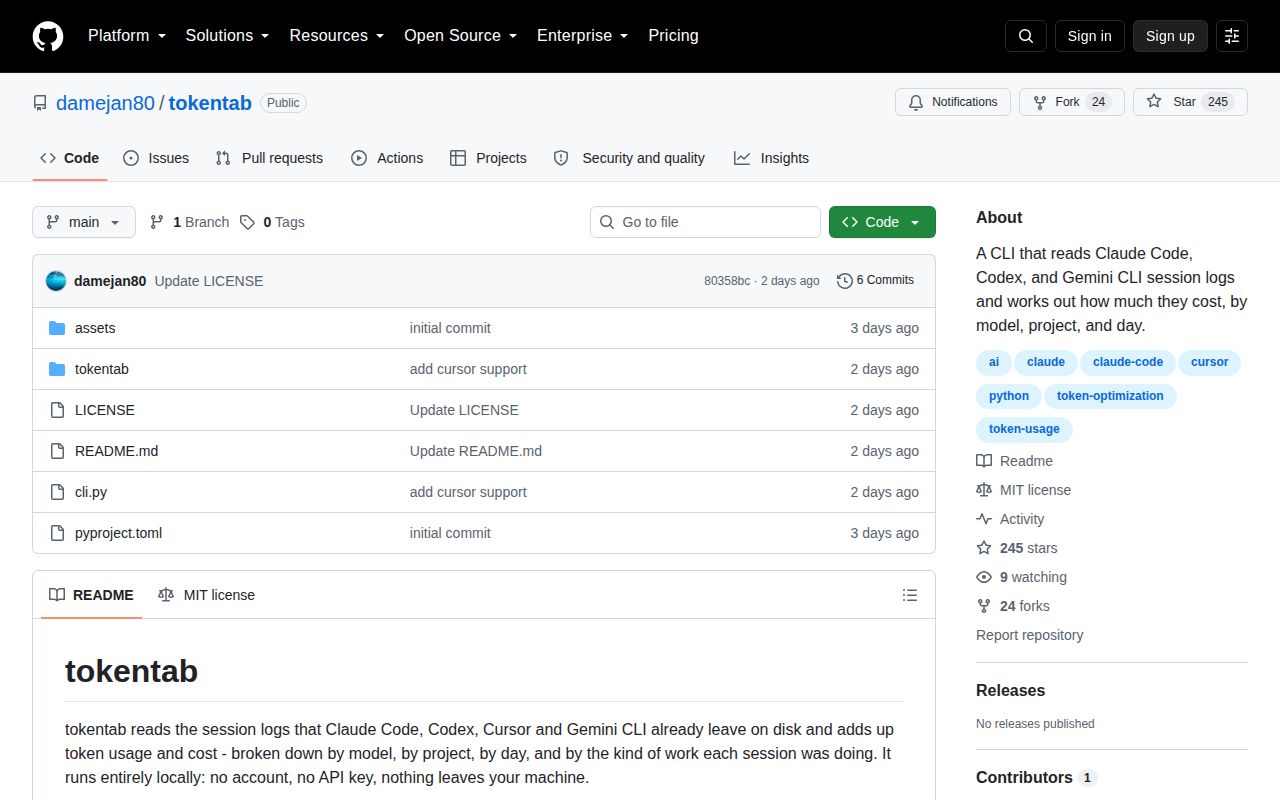Click Report repository link
The image size is (1280, 800).
click(x=1029, y=635)
